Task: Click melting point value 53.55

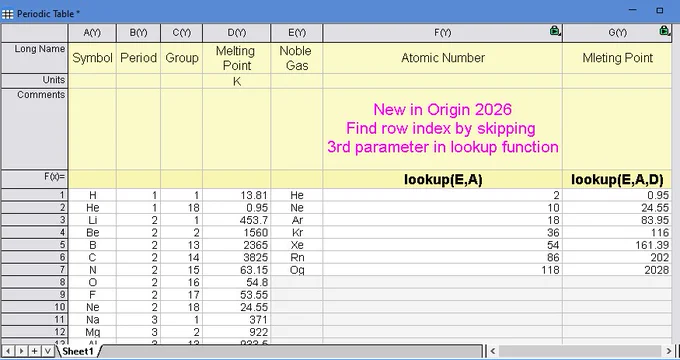Action: tap(236, 295)
